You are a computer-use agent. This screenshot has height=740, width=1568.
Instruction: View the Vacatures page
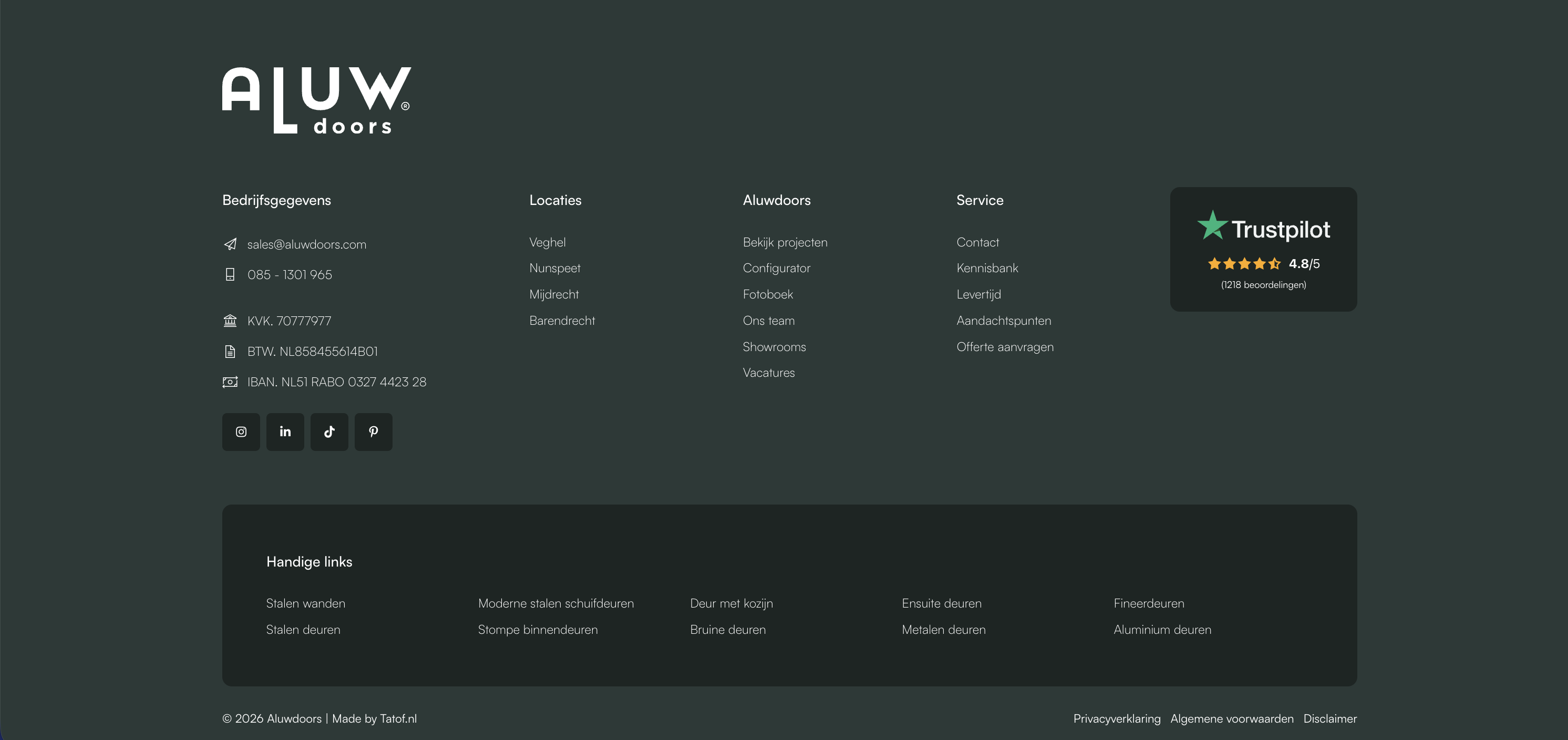[x=768, y=373]
